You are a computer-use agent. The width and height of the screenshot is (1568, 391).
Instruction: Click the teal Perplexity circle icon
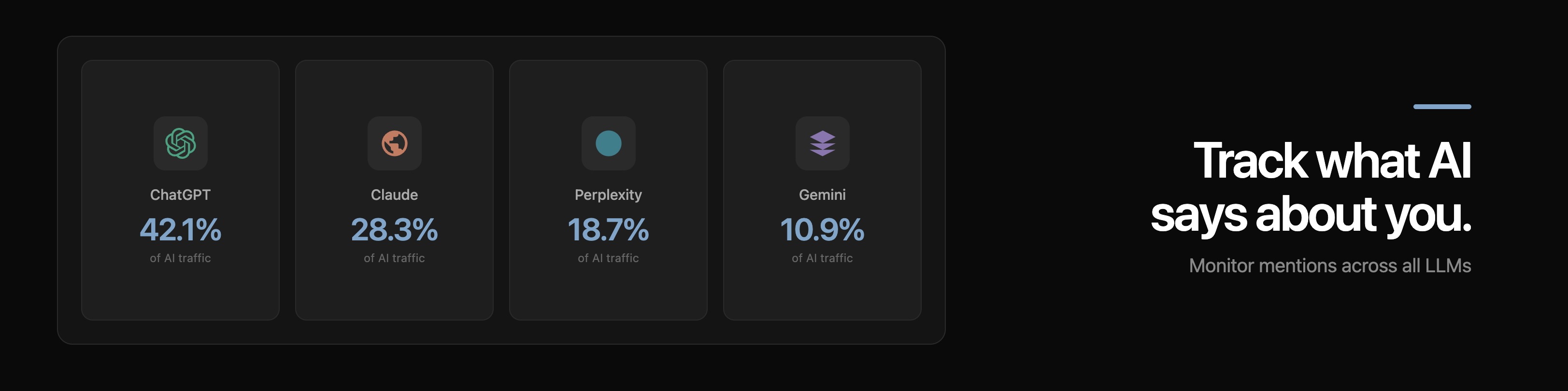click(x=609, y=143)
